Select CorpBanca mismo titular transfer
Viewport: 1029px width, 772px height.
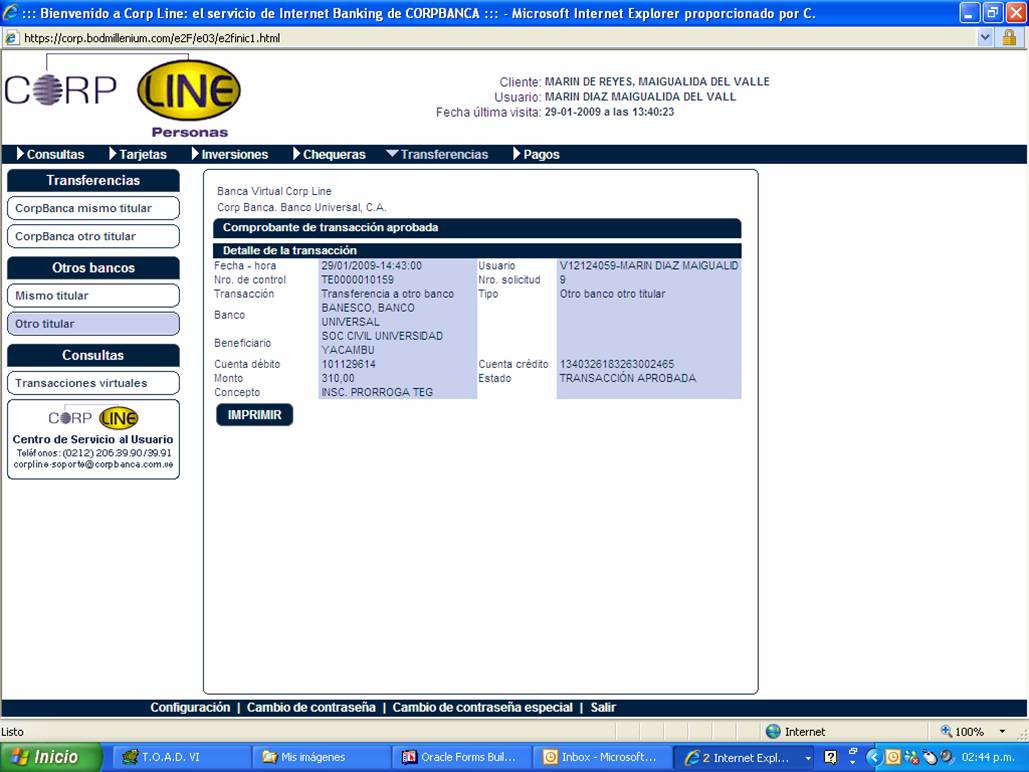93,208
